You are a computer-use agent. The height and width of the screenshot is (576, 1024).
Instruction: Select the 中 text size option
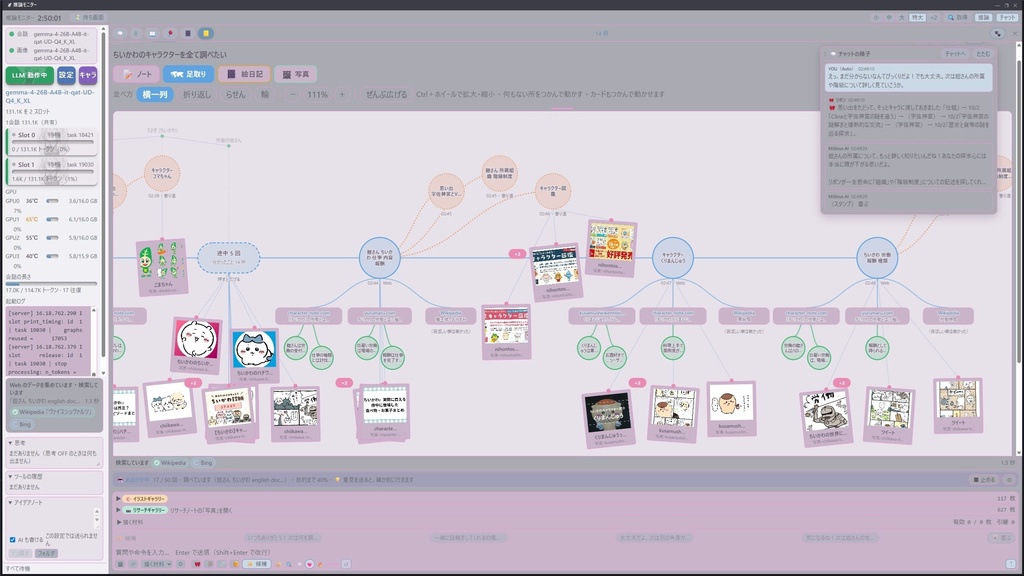point(889,18)
